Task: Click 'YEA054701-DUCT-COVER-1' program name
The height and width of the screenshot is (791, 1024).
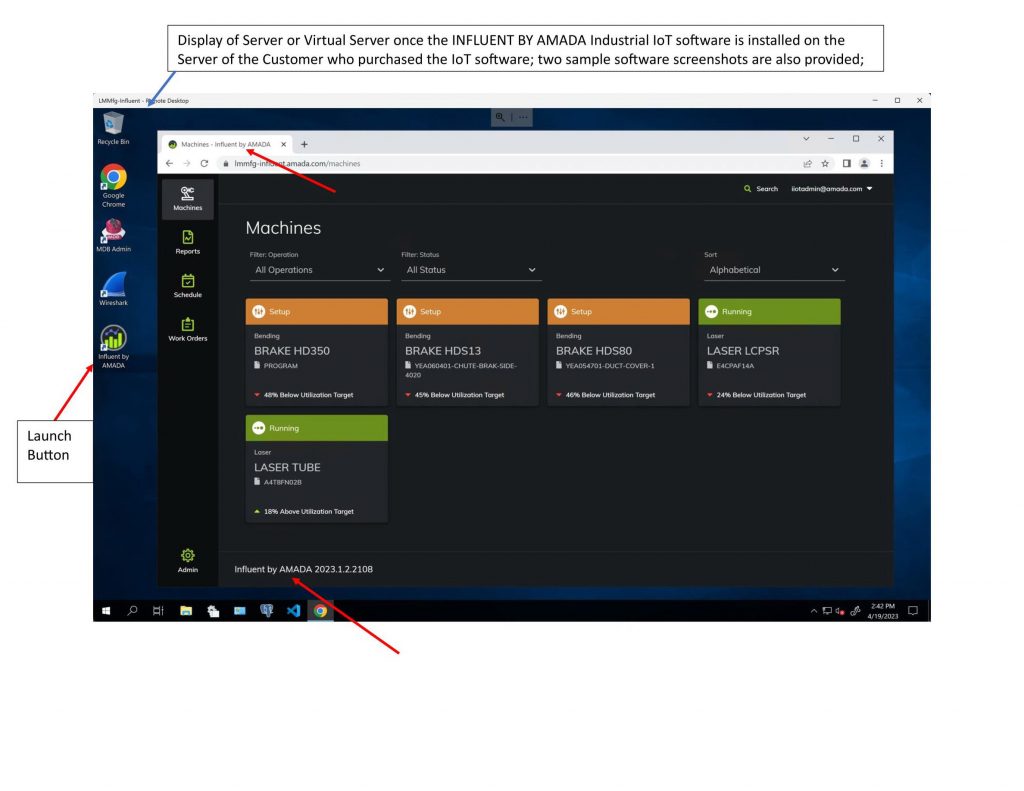Action: (x=610, y=366)
